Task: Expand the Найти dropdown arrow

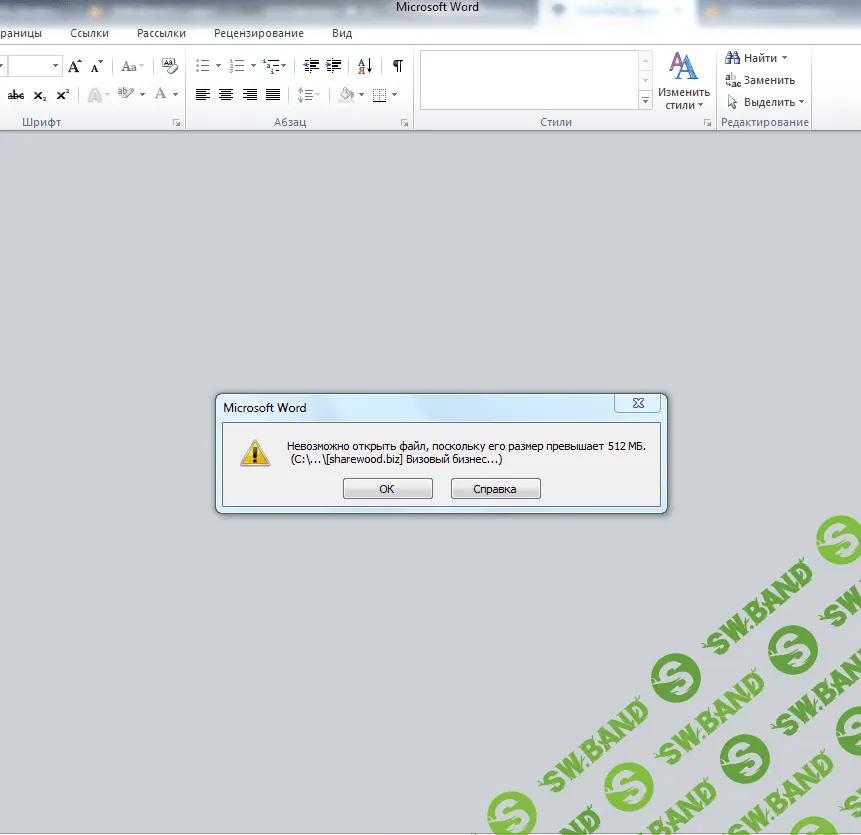Action: 784,58
